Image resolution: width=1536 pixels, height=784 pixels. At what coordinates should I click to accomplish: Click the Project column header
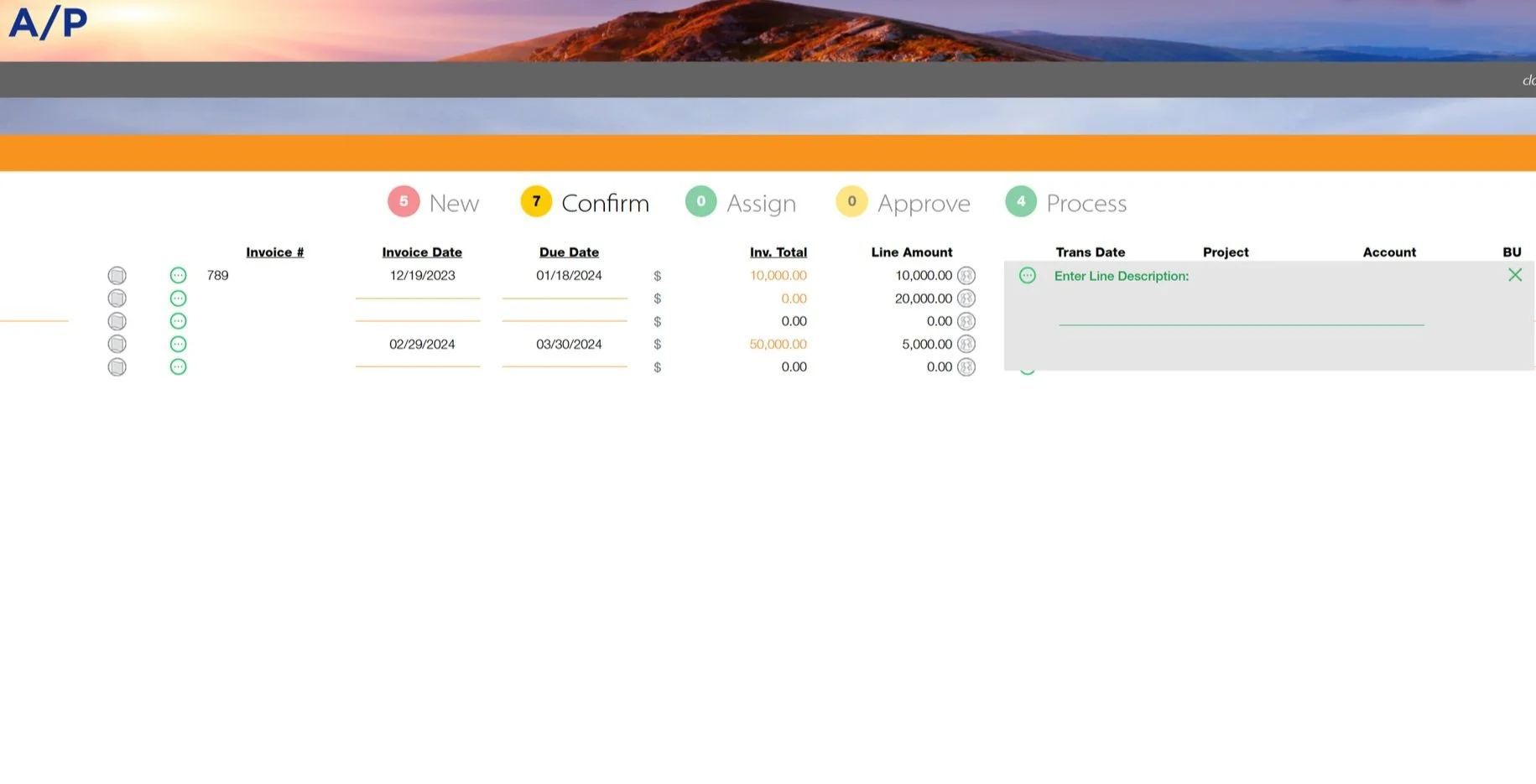pyautogui.click(x=1226, y=252)
